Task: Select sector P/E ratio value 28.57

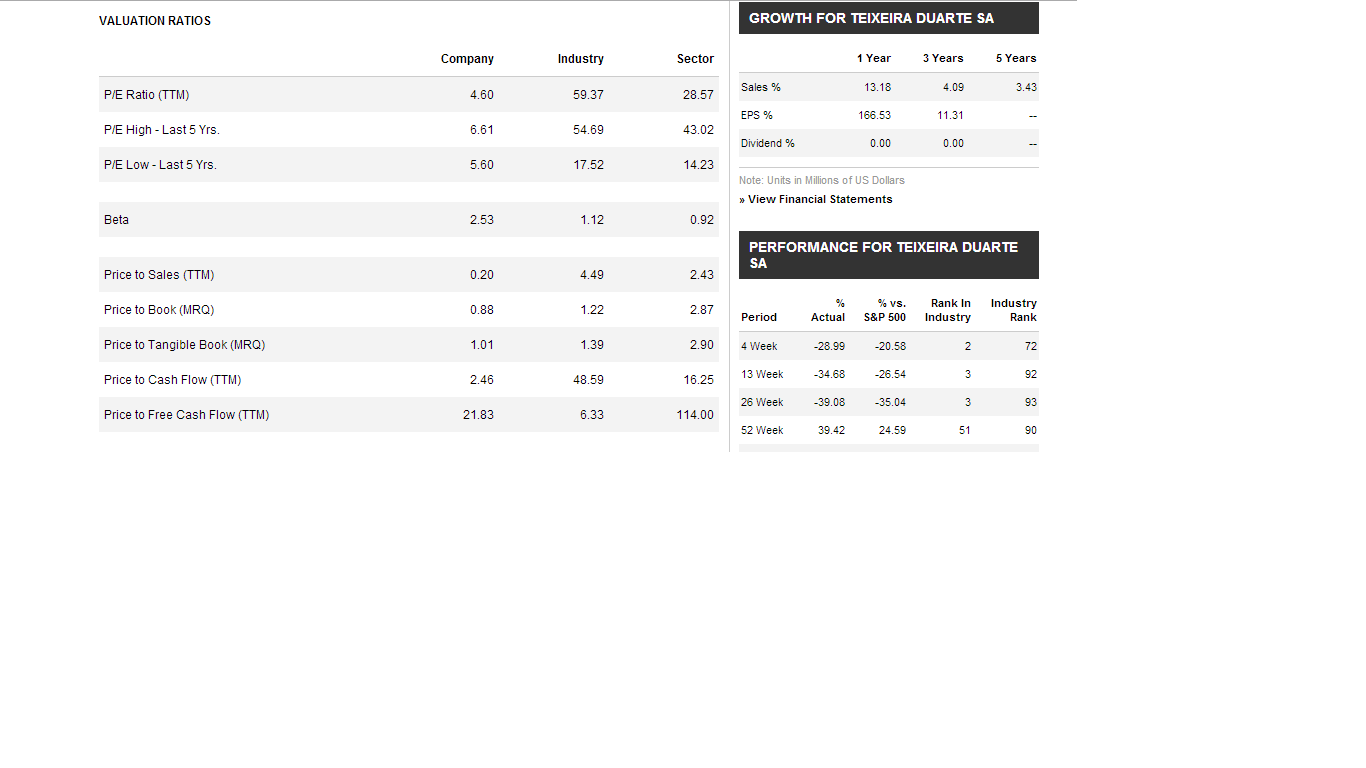Action: click(x=698, y=95)
